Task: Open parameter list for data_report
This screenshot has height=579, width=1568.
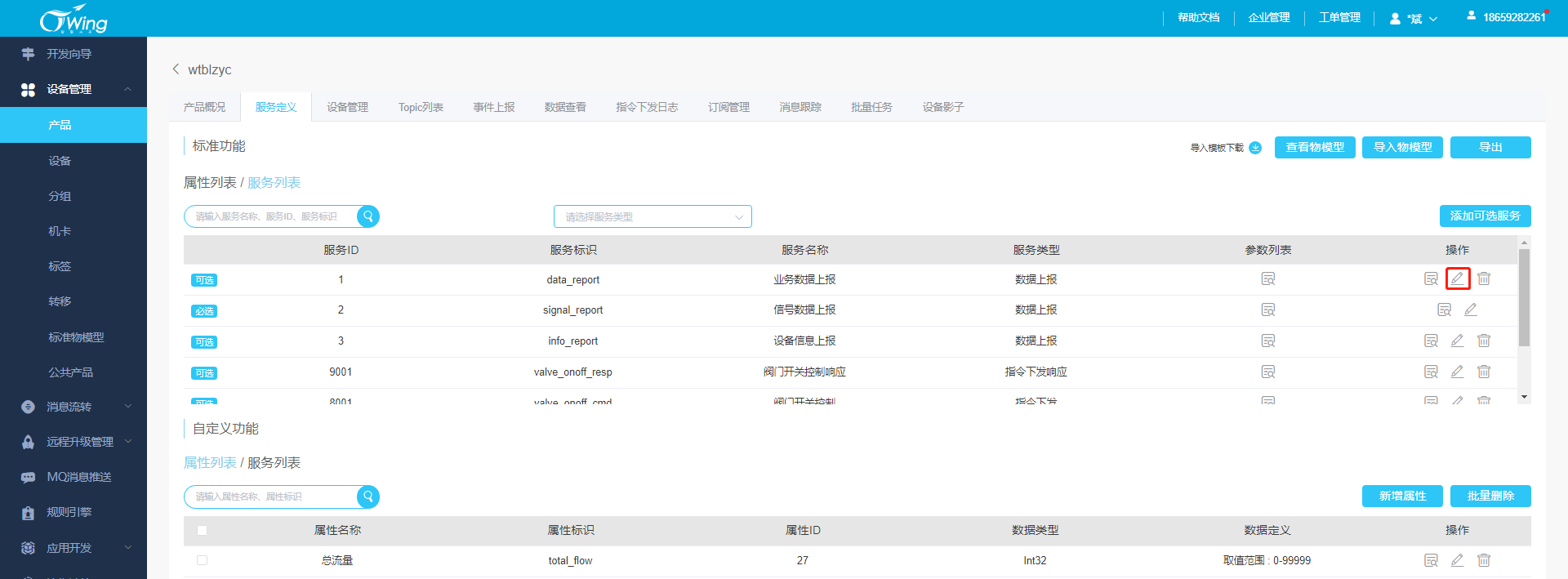Action: pos(1267,278)
